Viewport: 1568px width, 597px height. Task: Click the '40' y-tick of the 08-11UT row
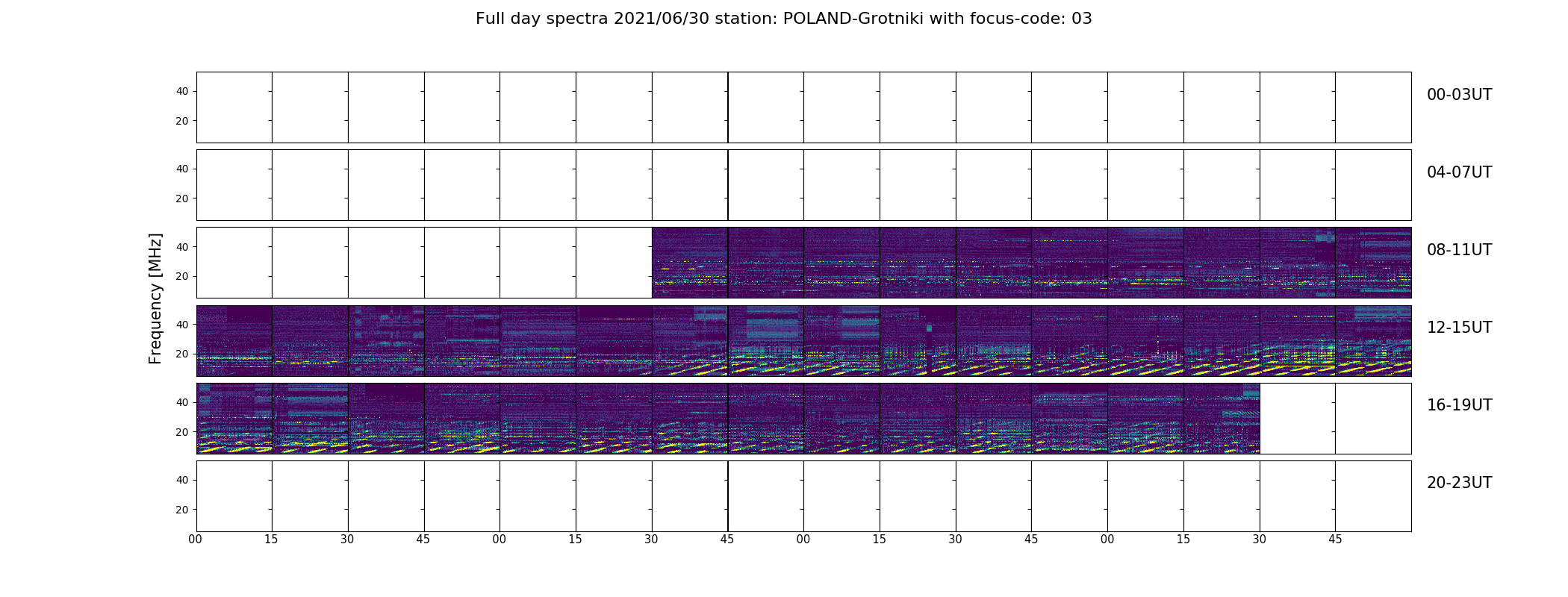(181, 246)
